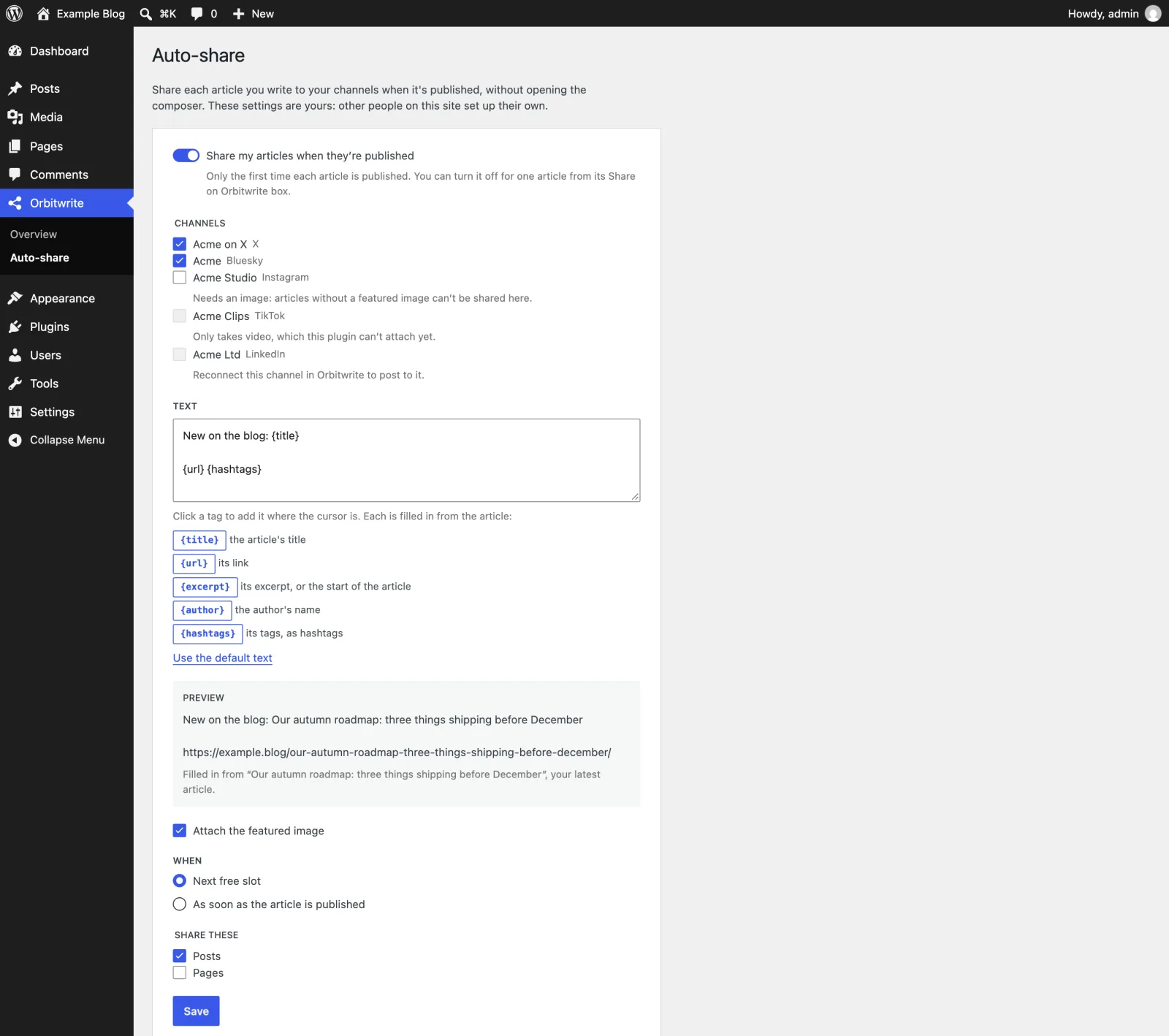Check the Pages share type

[180, 973]
